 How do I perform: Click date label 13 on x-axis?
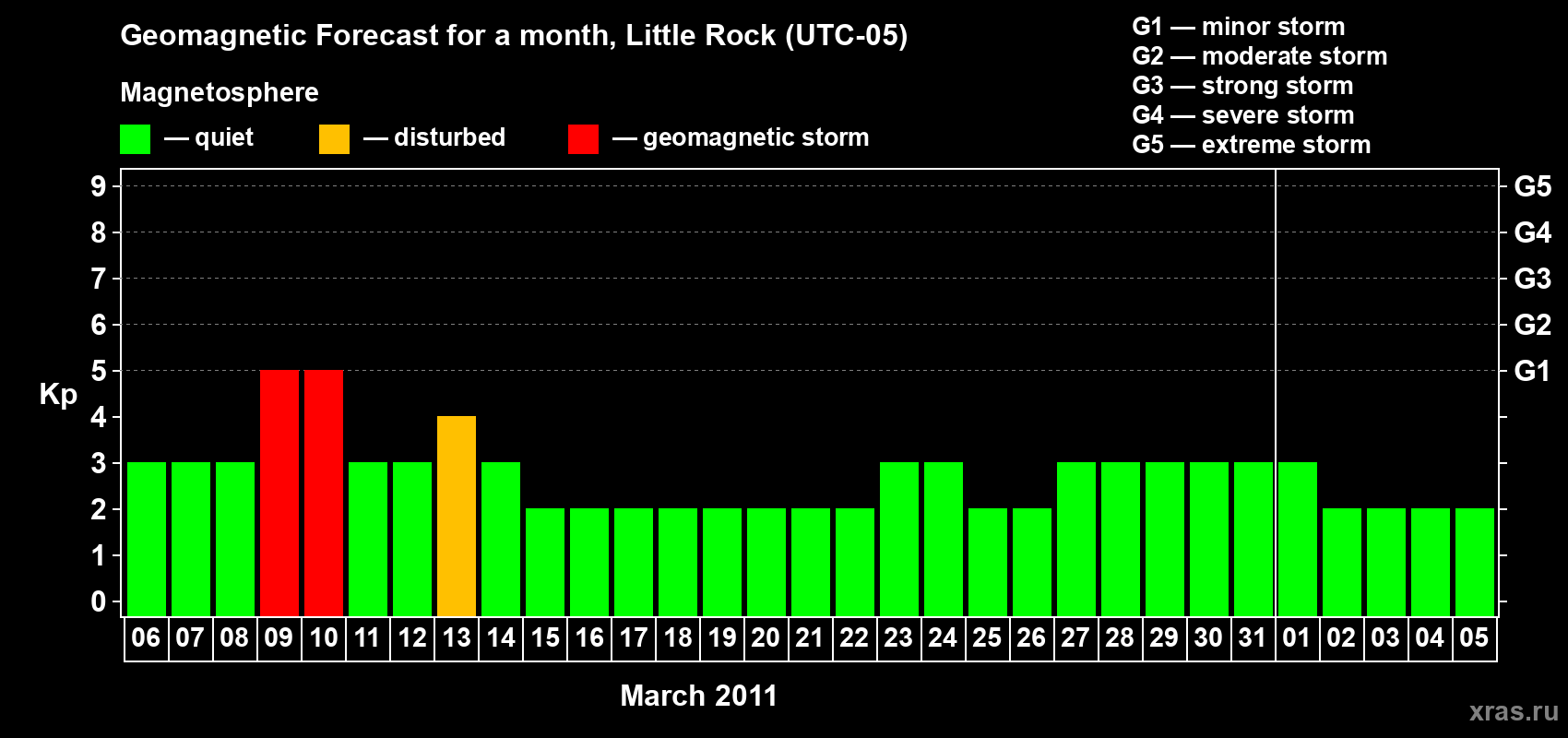point(456,637)
